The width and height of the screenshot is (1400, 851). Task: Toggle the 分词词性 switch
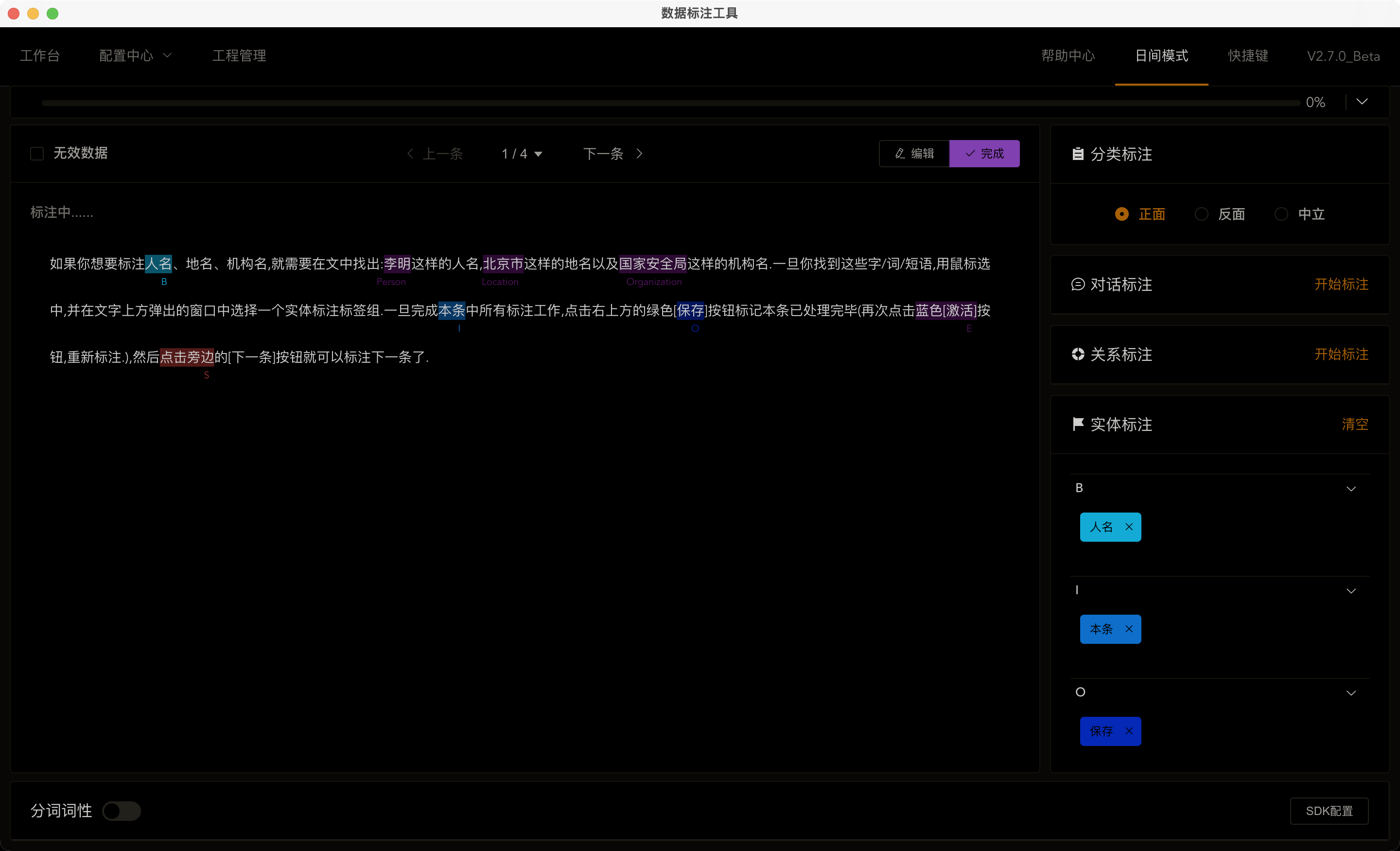[x=121, y=811]
